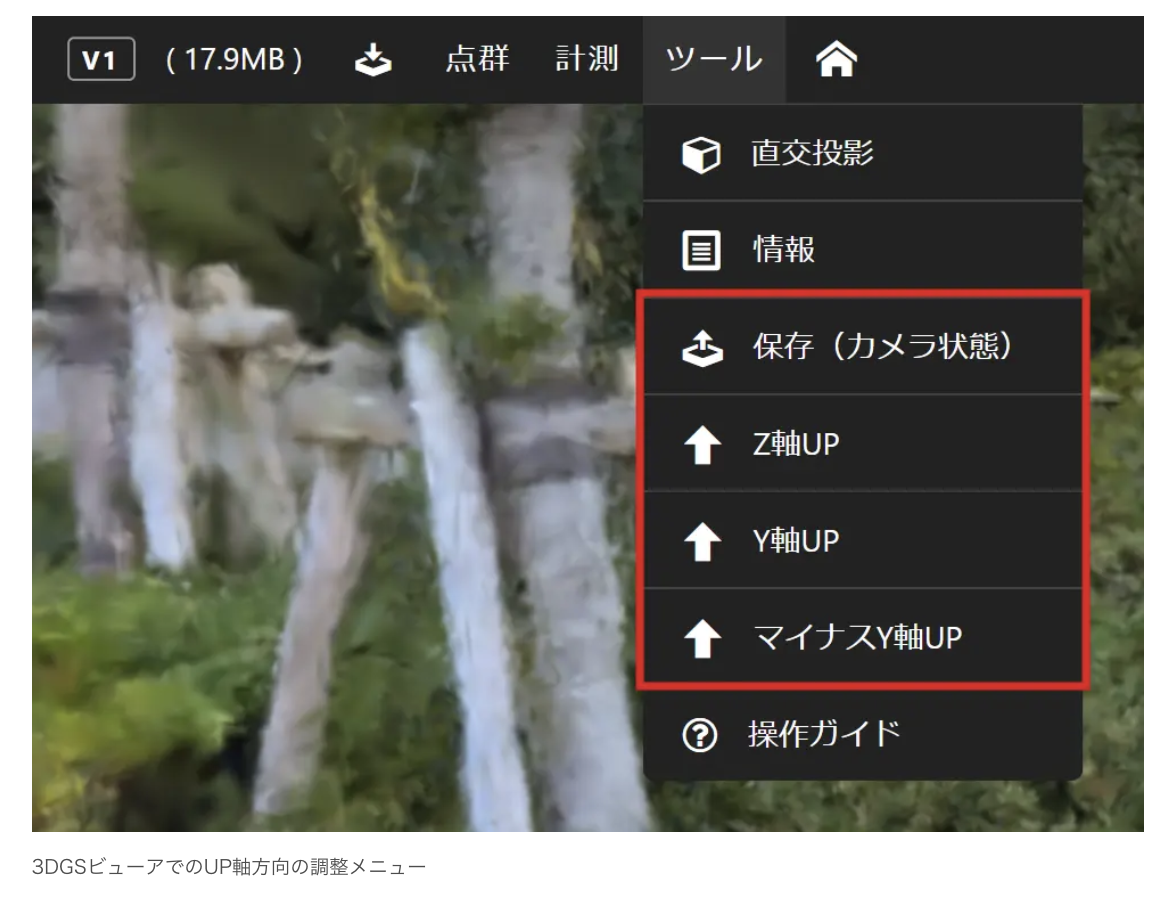
Task: Select the マイナスY軸UP entry
Action: coord(857,637)
